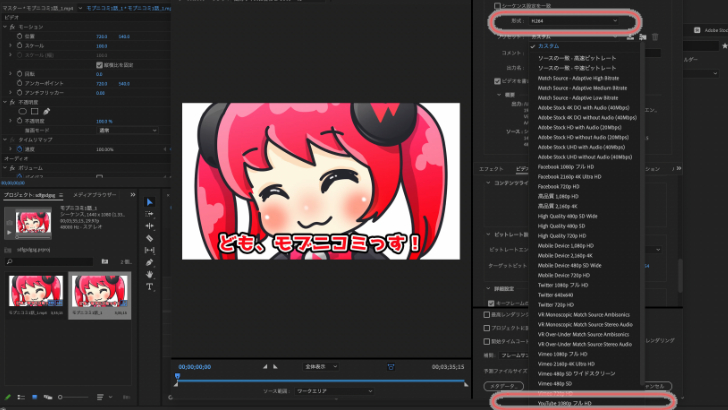Draw a free-form opacity mask with pen
728x410 pixels.
click(46, 111)
